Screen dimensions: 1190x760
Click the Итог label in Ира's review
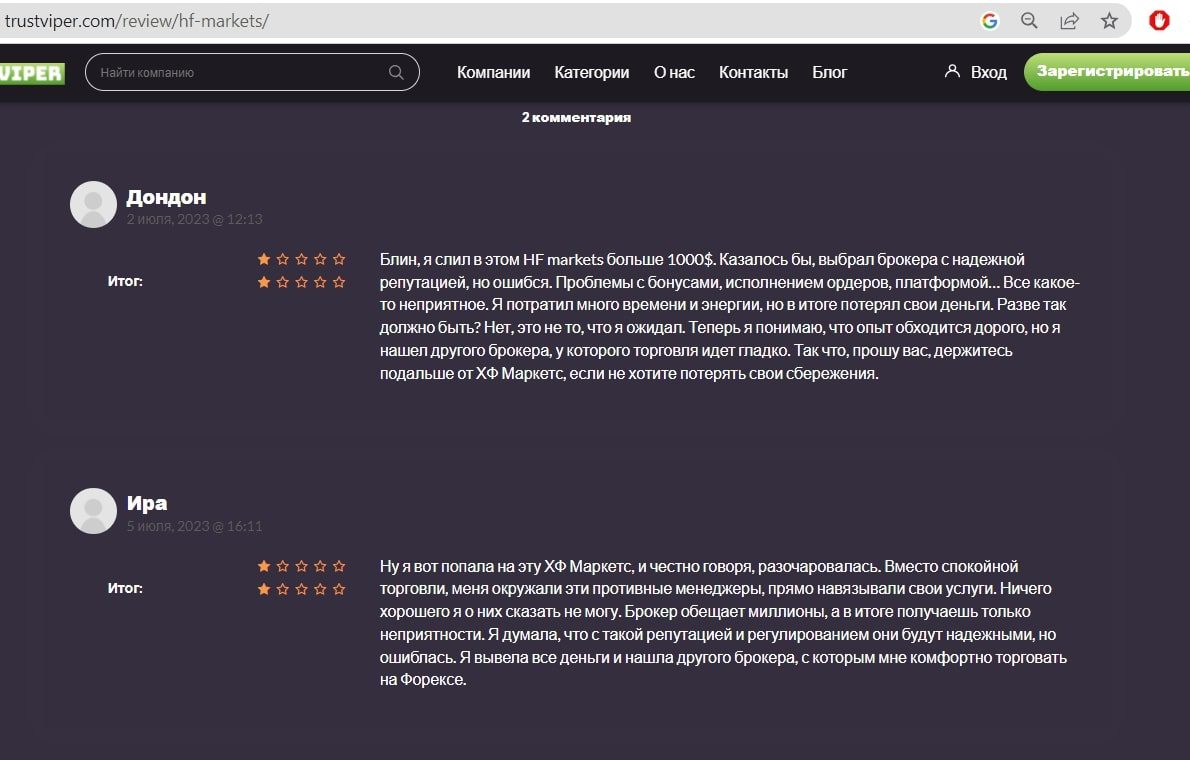point(125,588)
